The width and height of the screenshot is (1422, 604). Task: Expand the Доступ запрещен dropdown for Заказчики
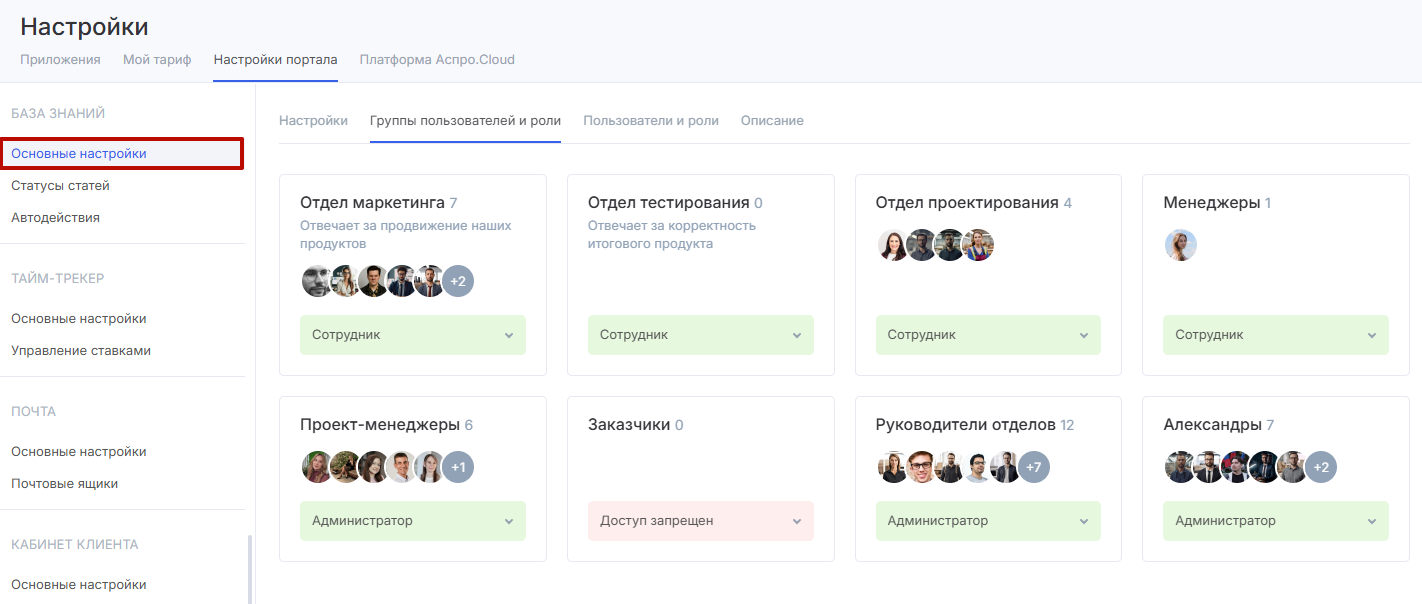coord(700,521)
